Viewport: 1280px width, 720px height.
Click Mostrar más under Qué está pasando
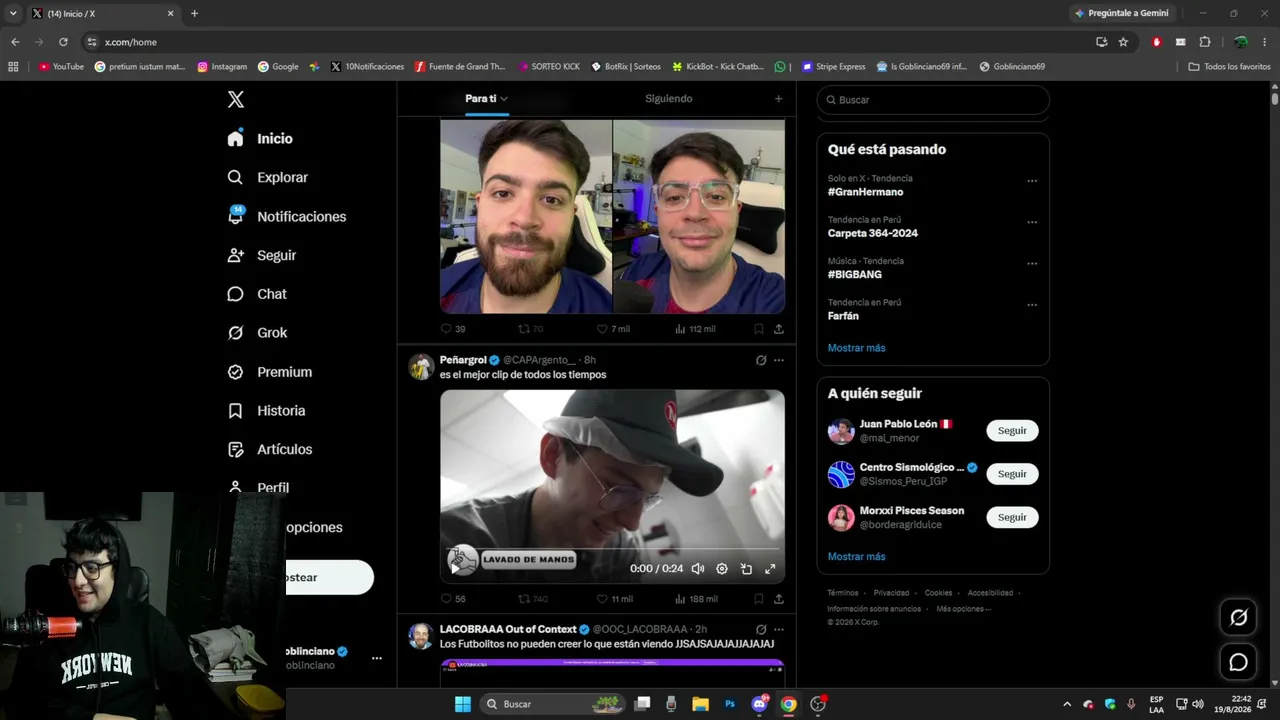pos(856,348)
